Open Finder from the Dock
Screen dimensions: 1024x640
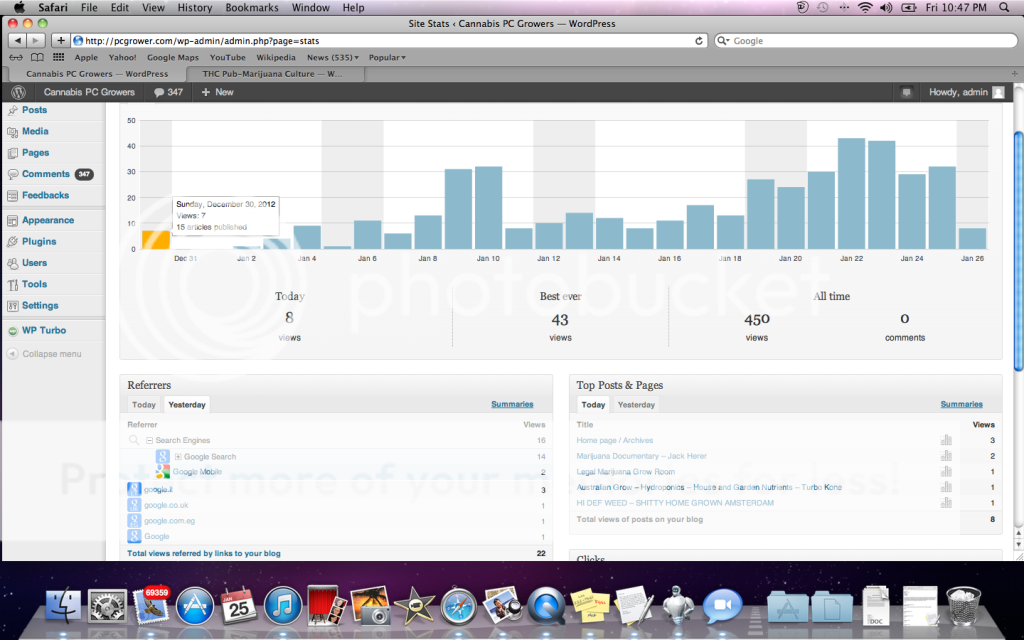[x=63, y=606]
